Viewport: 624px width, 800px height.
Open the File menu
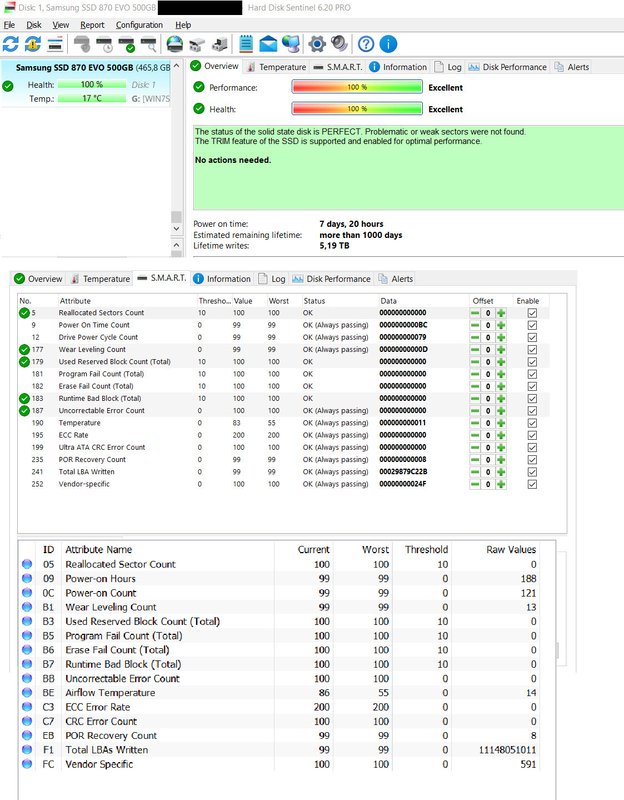[x=9, y=25]
